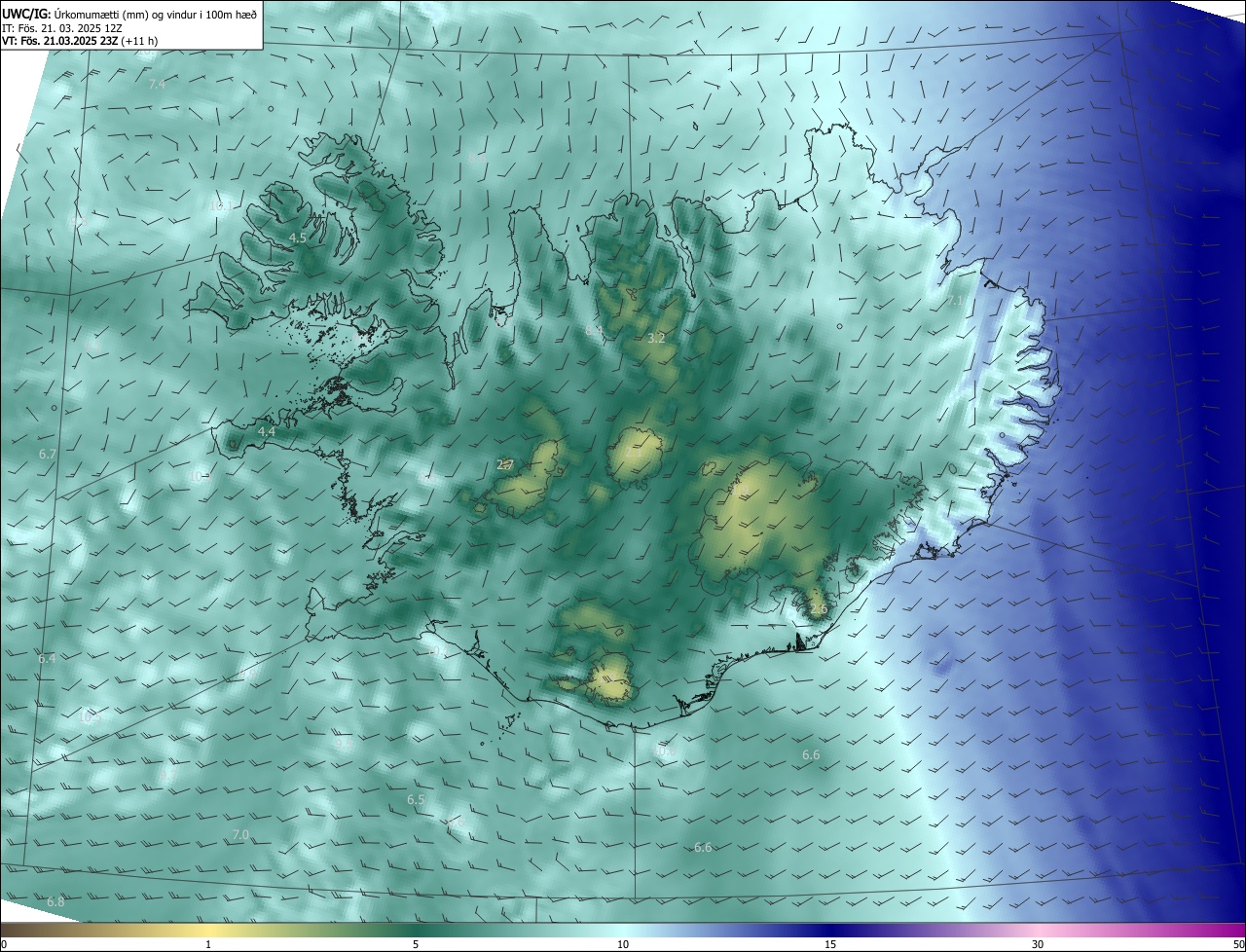Click the "10" tick label on the color scale

(623, 944)
